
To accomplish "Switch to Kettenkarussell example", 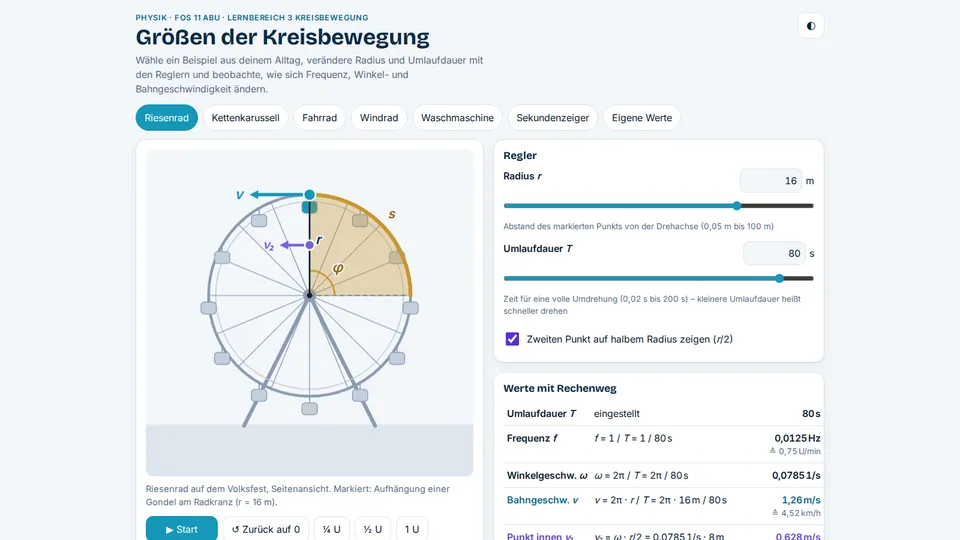I will point(246,118).
